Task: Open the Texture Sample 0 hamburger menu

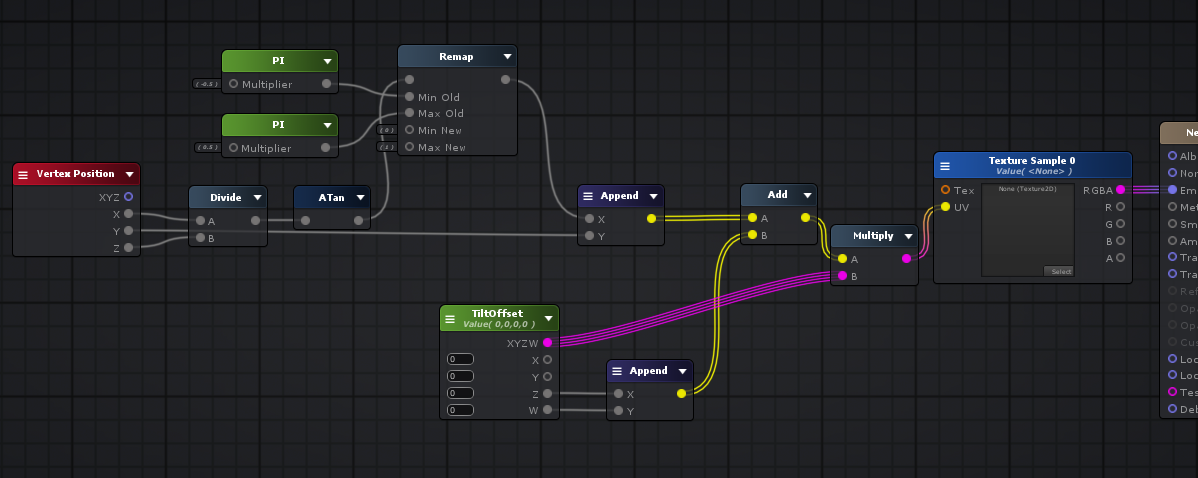Action: (x=944, y=165)
